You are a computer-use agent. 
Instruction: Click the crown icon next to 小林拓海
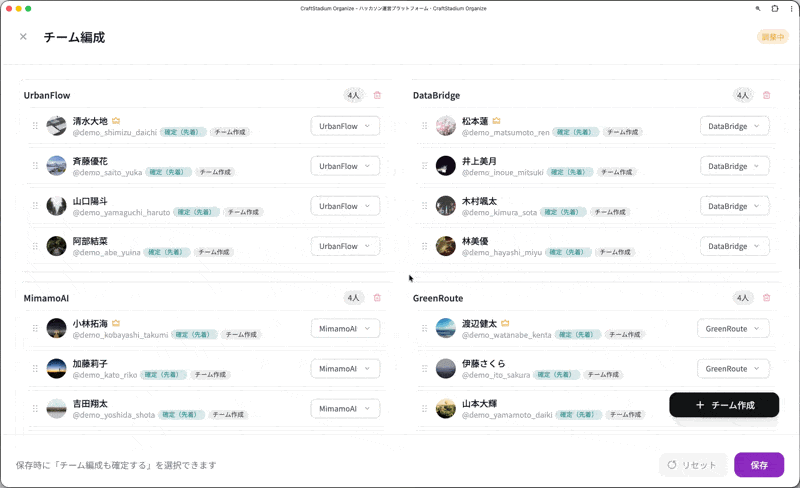(116, 323)
